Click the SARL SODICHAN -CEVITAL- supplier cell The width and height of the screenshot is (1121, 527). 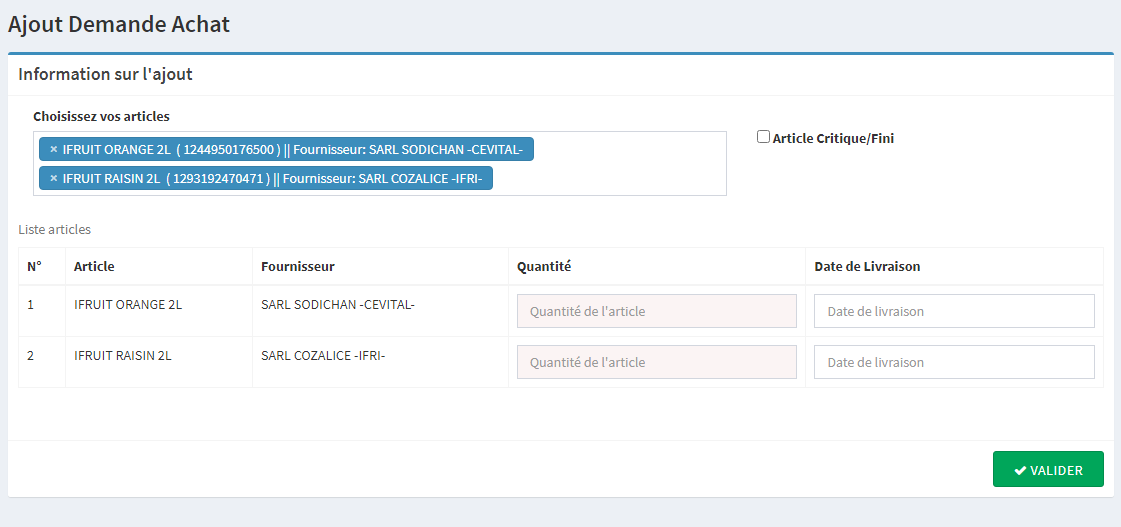pyautogui.click(x=337, y=304)
